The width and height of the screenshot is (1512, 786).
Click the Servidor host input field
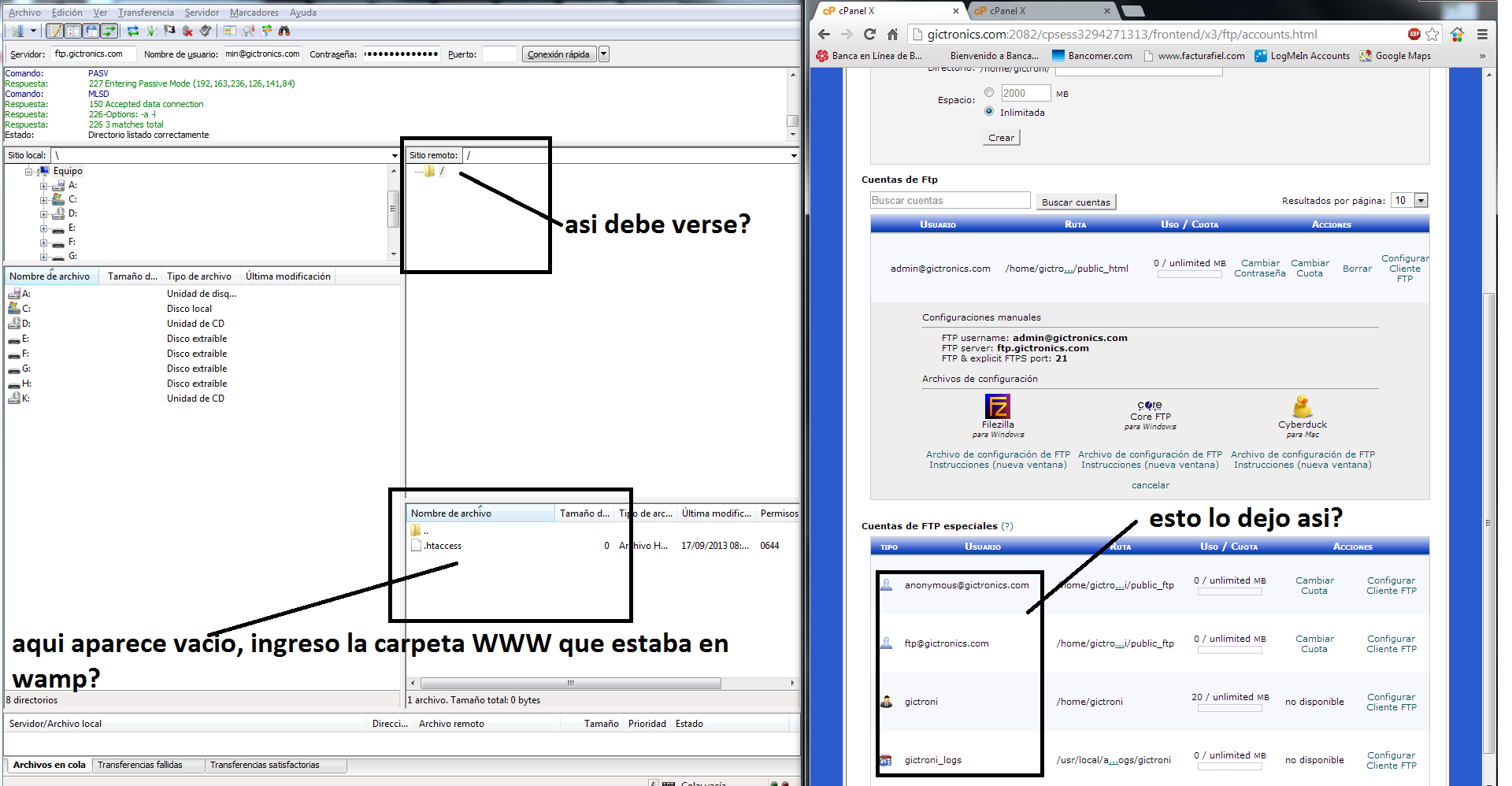(x=94, y=54)
